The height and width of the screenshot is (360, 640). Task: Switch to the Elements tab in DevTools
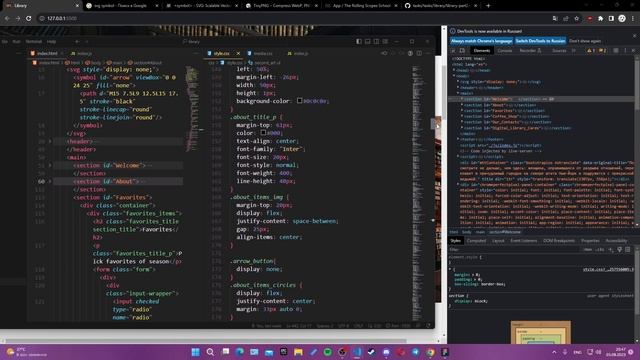482,51
